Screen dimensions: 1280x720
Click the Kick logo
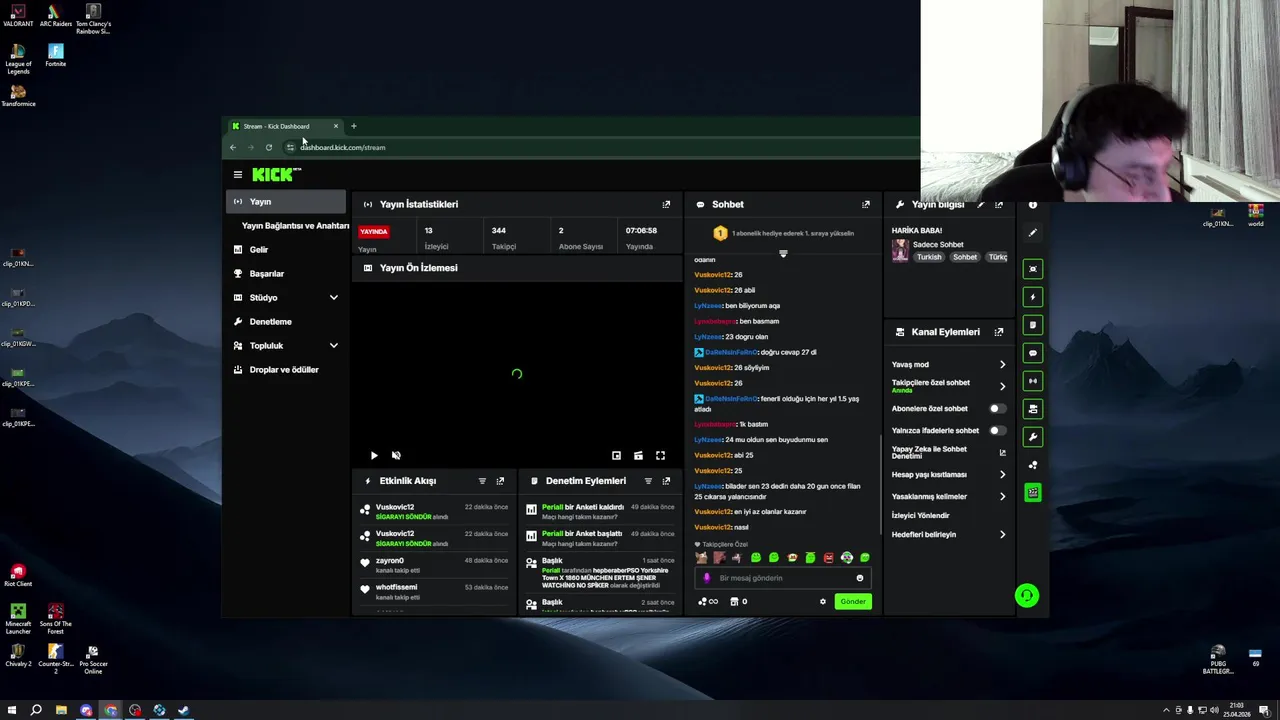[x=276, y=175]
